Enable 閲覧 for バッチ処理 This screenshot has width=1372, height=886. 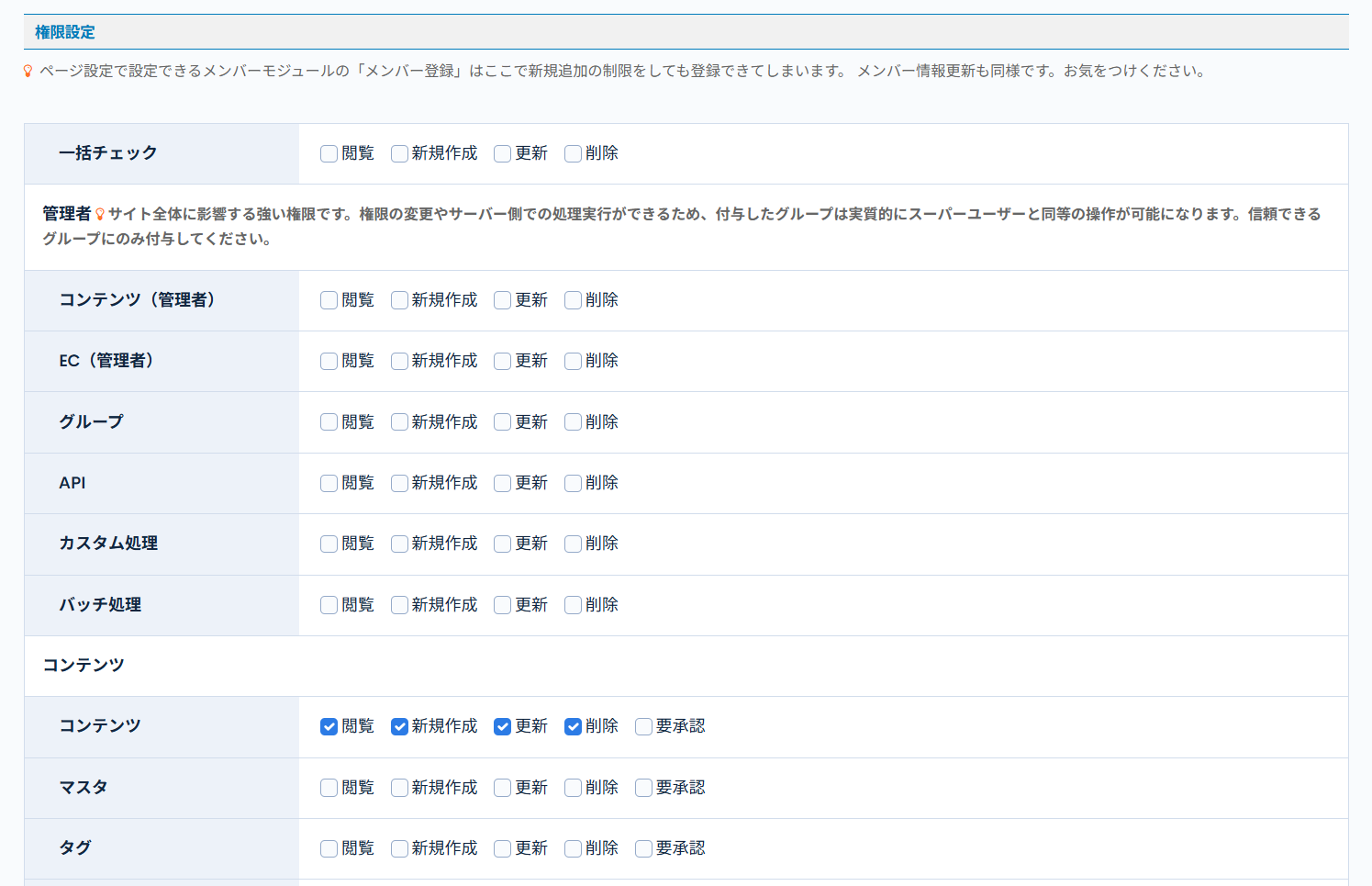(x=329, y=605)
